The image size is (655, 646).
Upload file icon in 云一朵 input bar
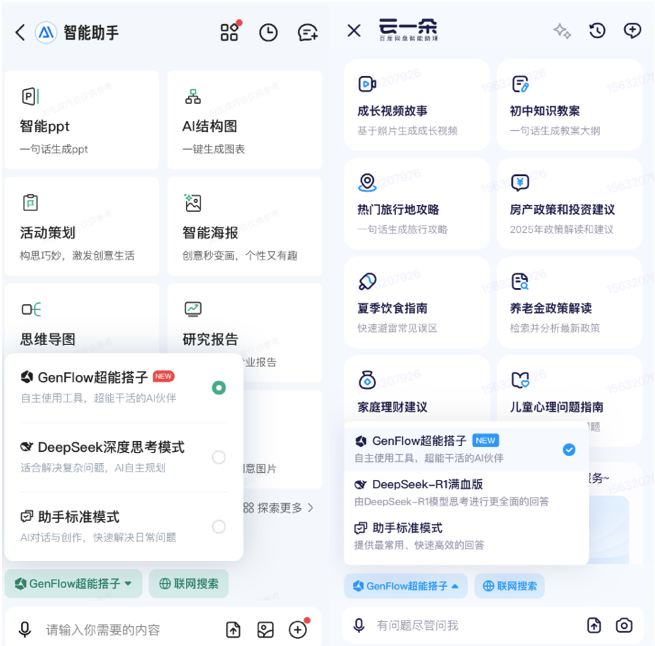[594, 626]
